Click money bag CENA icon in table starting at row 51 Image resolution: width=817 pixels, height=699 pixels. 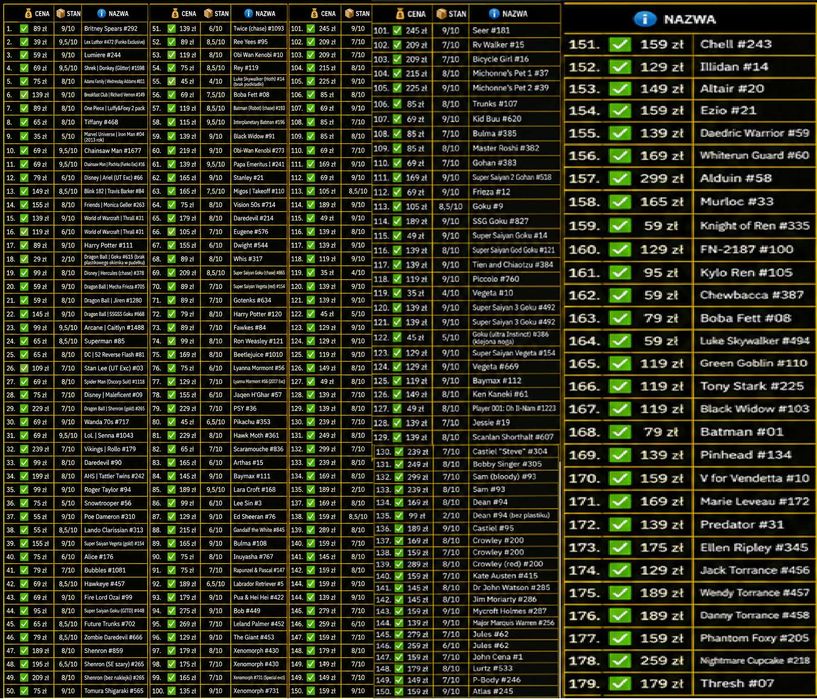pyautogui.click(x=175, y=14)
